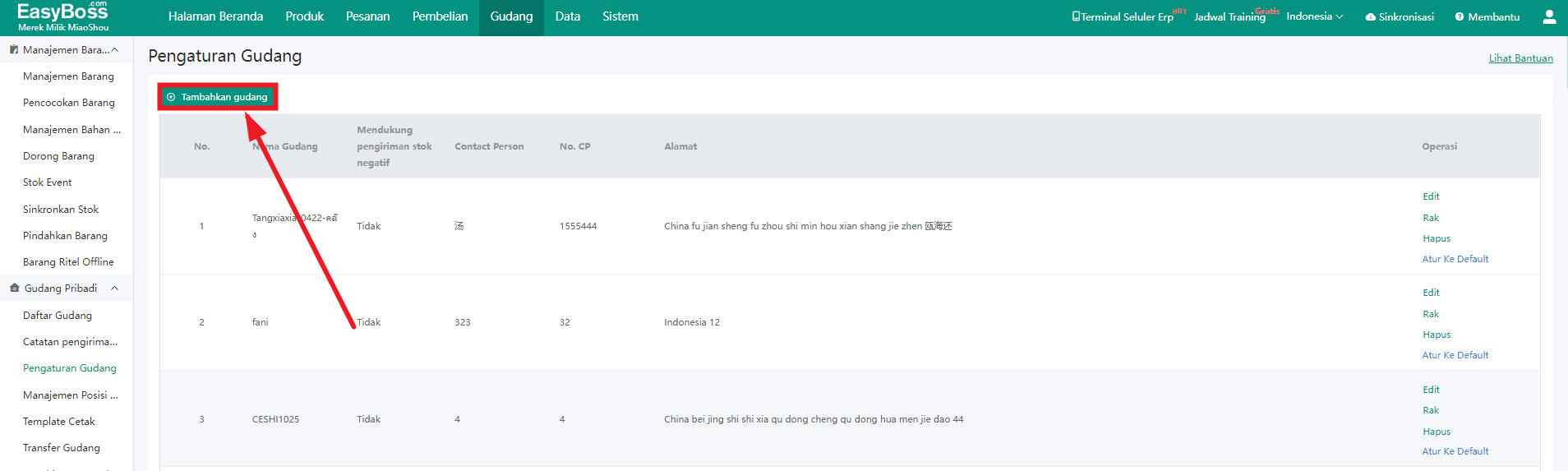1568x471 pixels.
Task: Click Hapus for Tangxiaxia warehouse
Action: pos(1437,238)
